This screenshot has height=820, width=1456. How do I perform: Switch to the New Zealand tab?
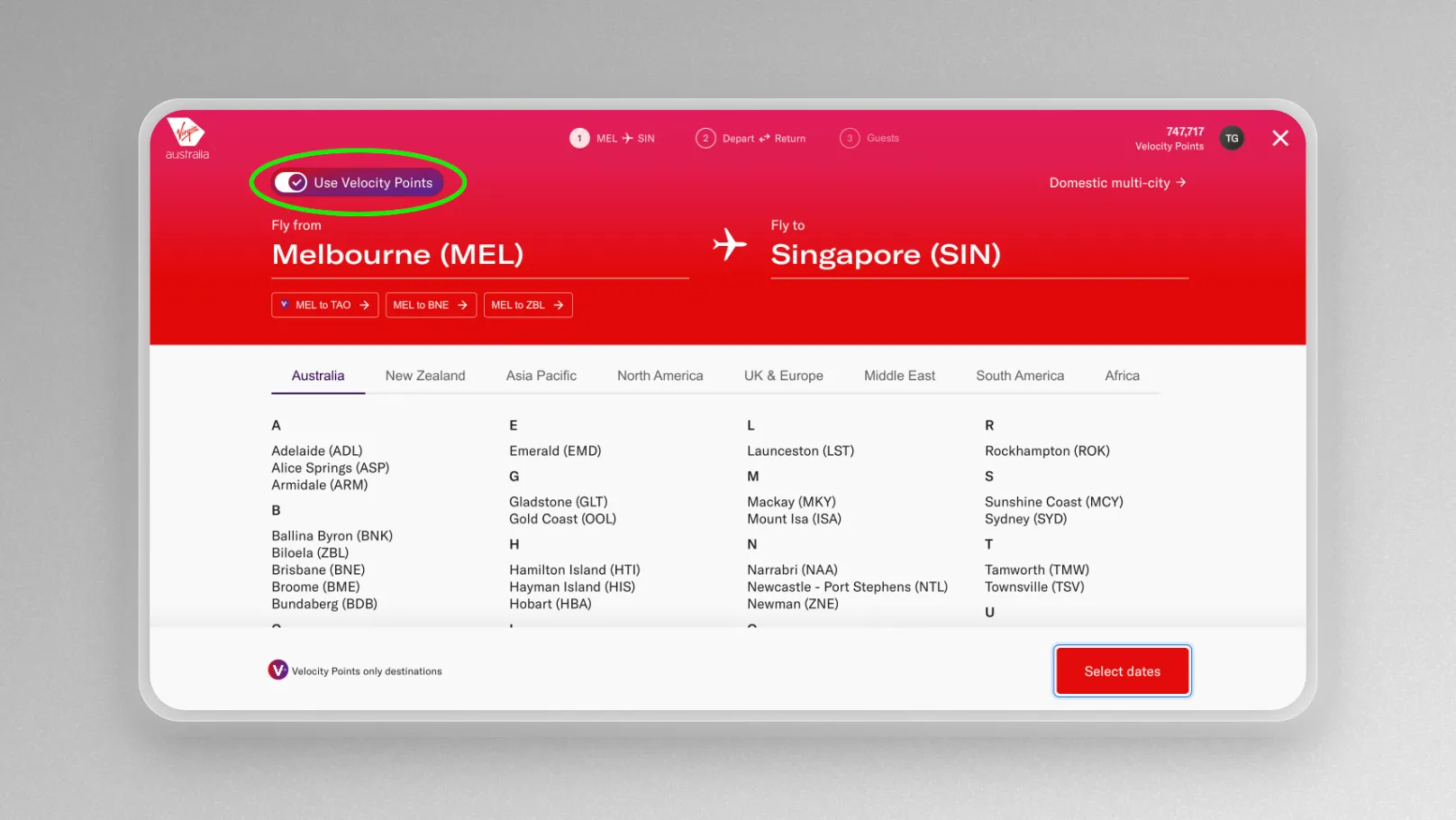(x=425, y=376)
